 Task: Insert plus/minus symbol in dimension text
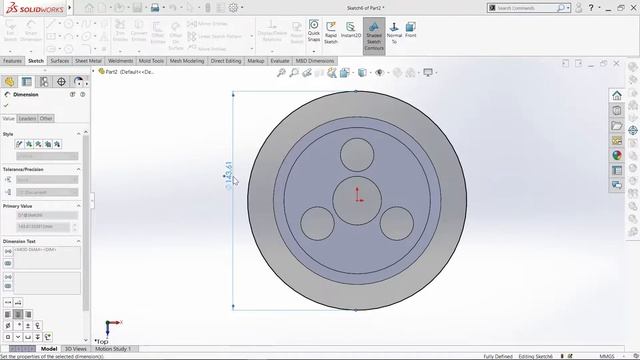[x=28, y=326]
